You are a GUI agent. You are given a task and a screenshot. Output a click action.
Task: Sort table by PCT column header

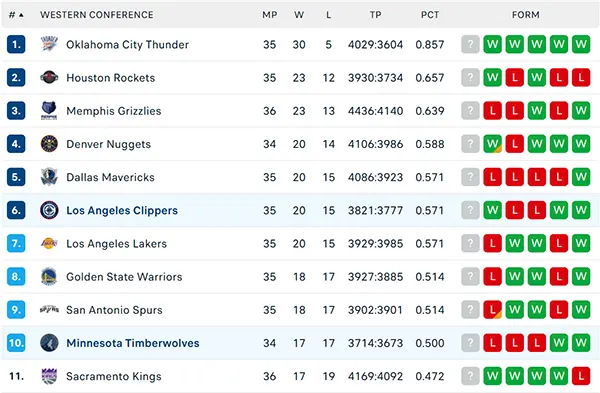pos(430,15)
